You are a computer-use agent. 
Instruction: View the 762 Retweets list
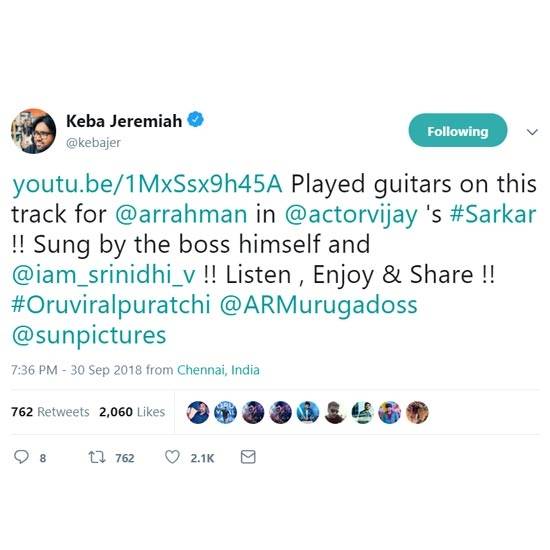pyautogui.click(x=50, y=412)
